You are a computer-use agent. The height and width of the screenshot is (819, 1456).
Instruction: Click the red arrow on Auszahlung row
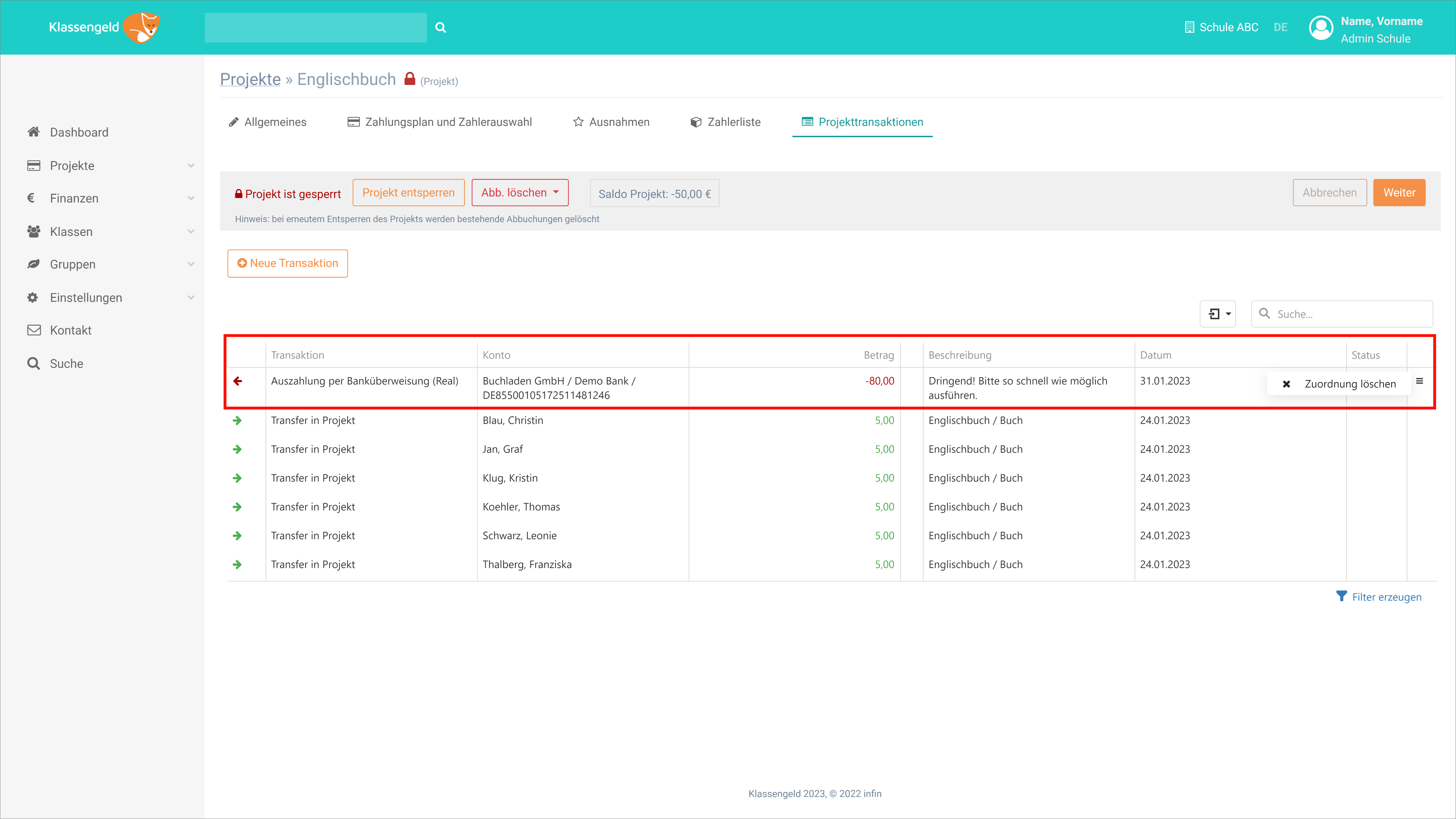pyautogui.click(x=237, y=381)
